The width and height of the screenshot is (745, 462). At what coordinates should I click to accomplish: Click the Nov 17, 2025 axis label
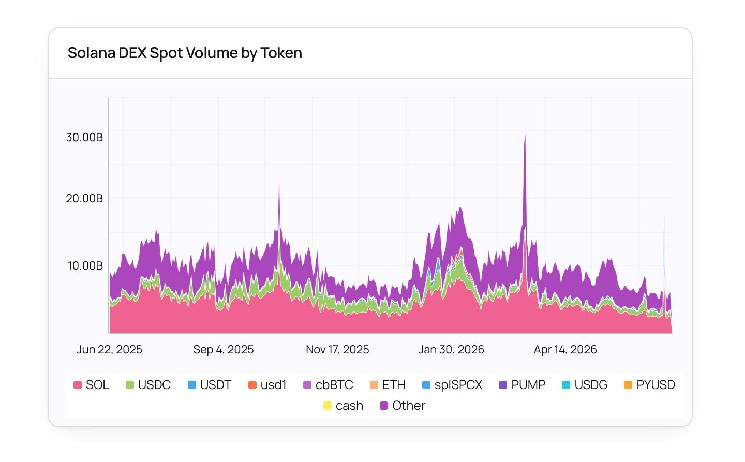[337, 349]
